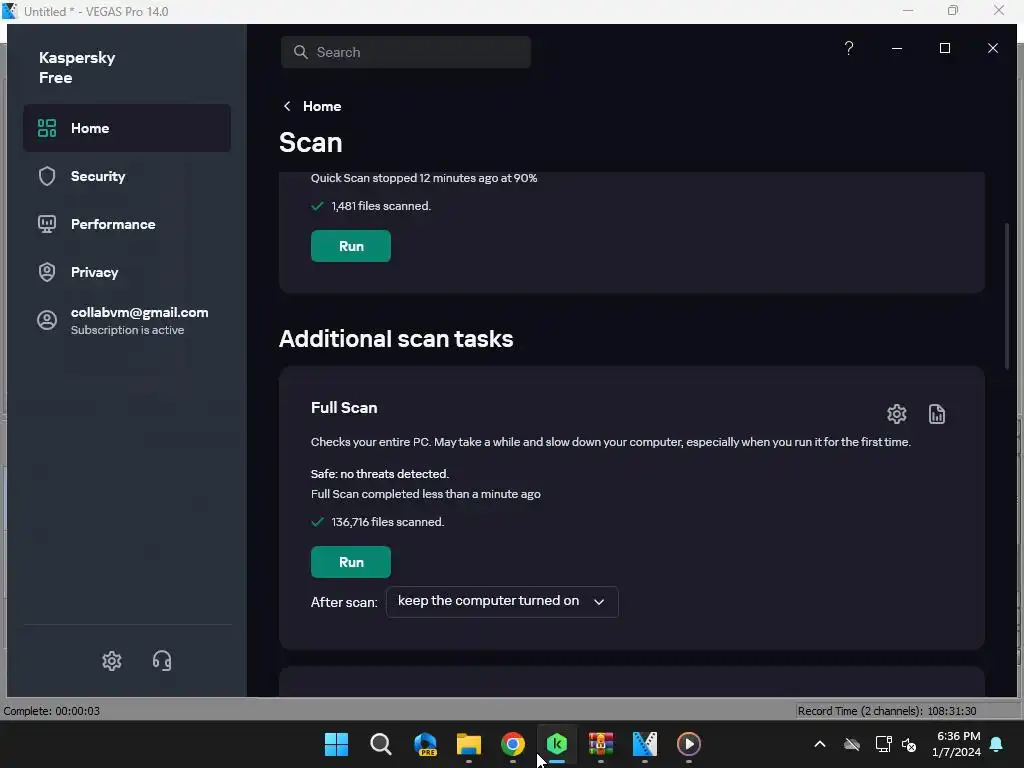Click VEGAS 'Complete: 00:00:03' status text
This screenshot has width=1024, height=768.
point(52,711)
